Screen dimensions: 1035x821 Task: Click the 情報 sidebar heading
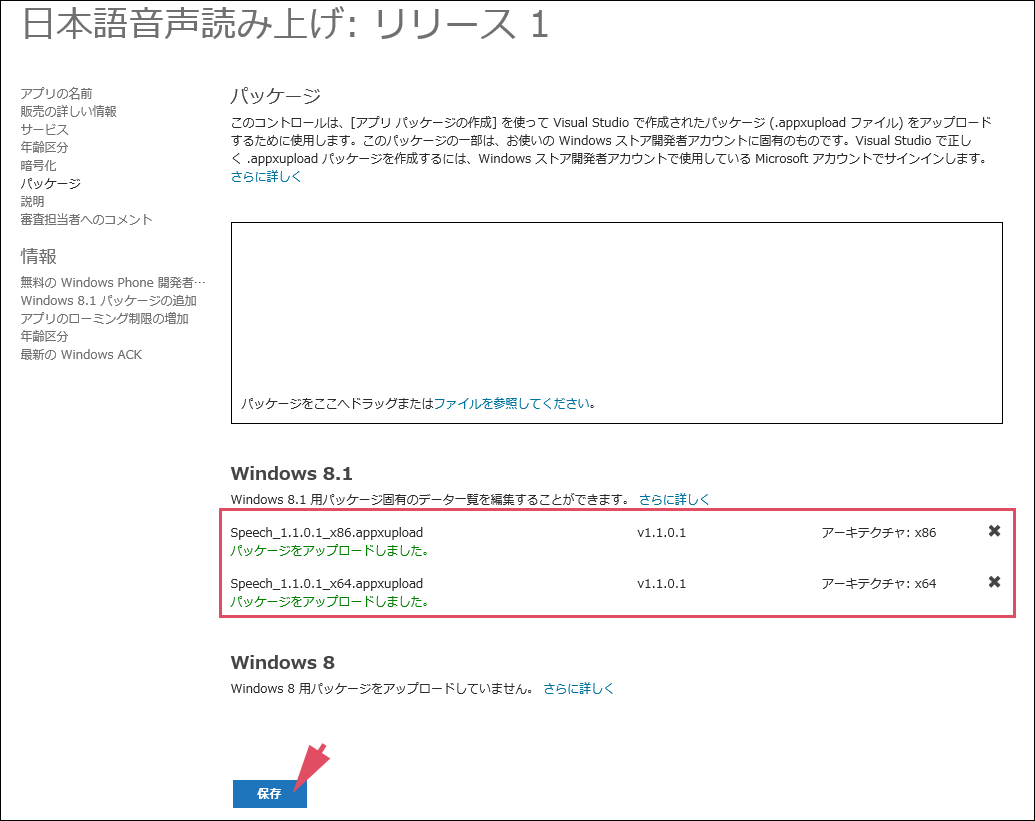coord(38,256)
